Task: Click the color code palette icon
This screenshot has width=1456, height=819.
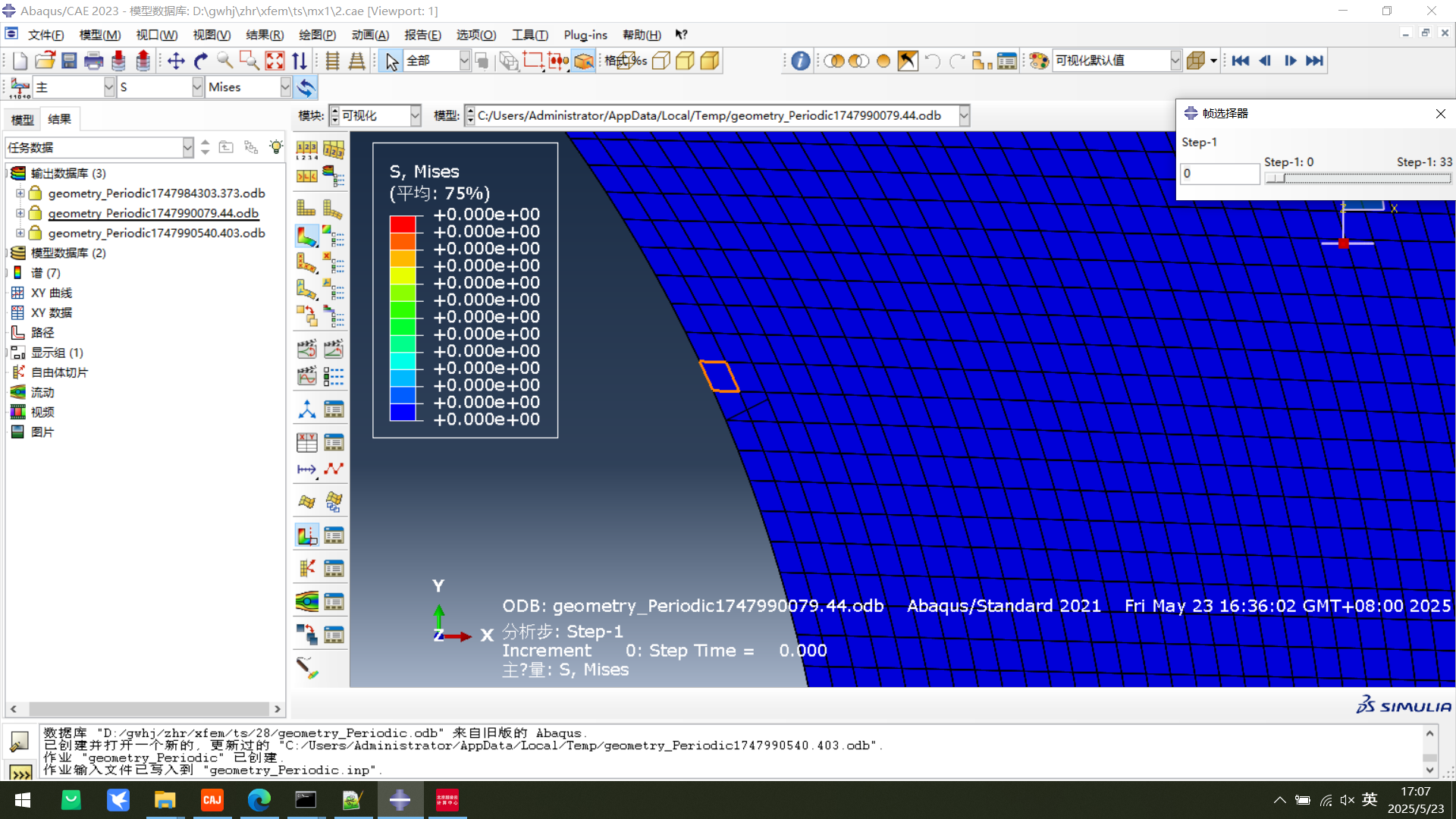Action: click(x=1039, y=61)
